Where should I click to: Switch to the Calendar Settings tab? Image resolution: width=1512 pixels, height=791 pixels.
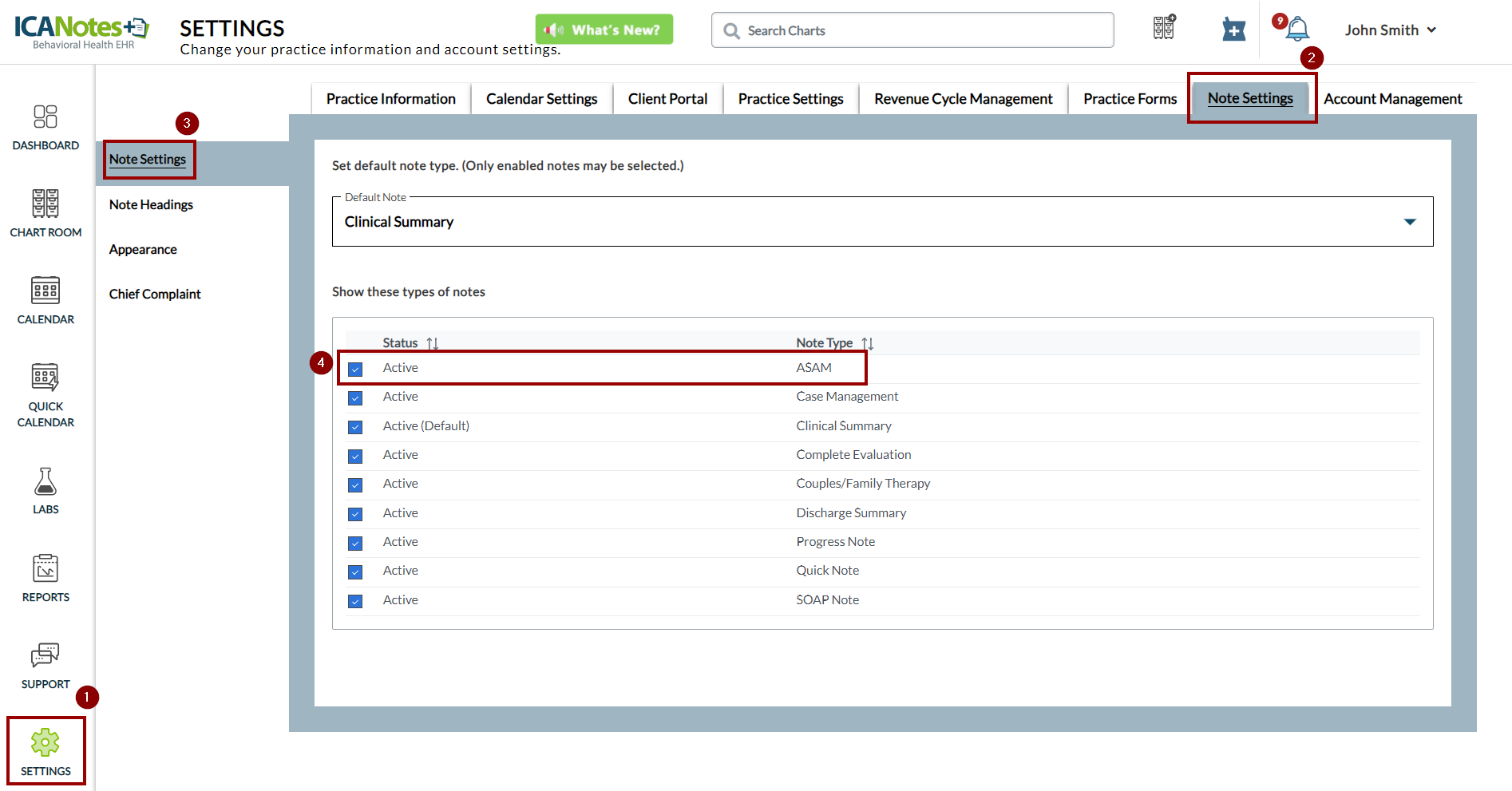click(x=541, y=99)
